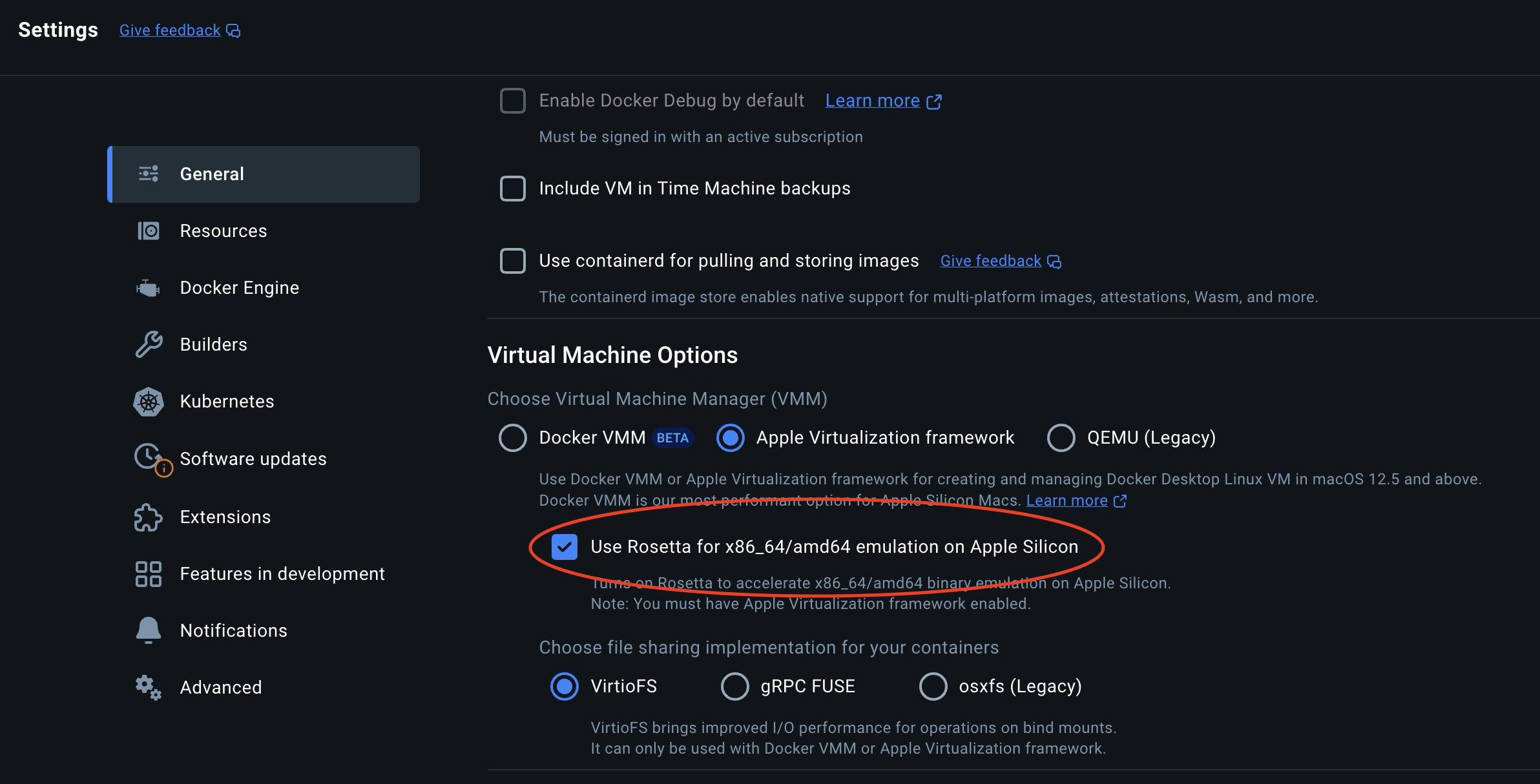Click the Builders wrench icon
1540x784 pixels.
click(x=149, y=344)
